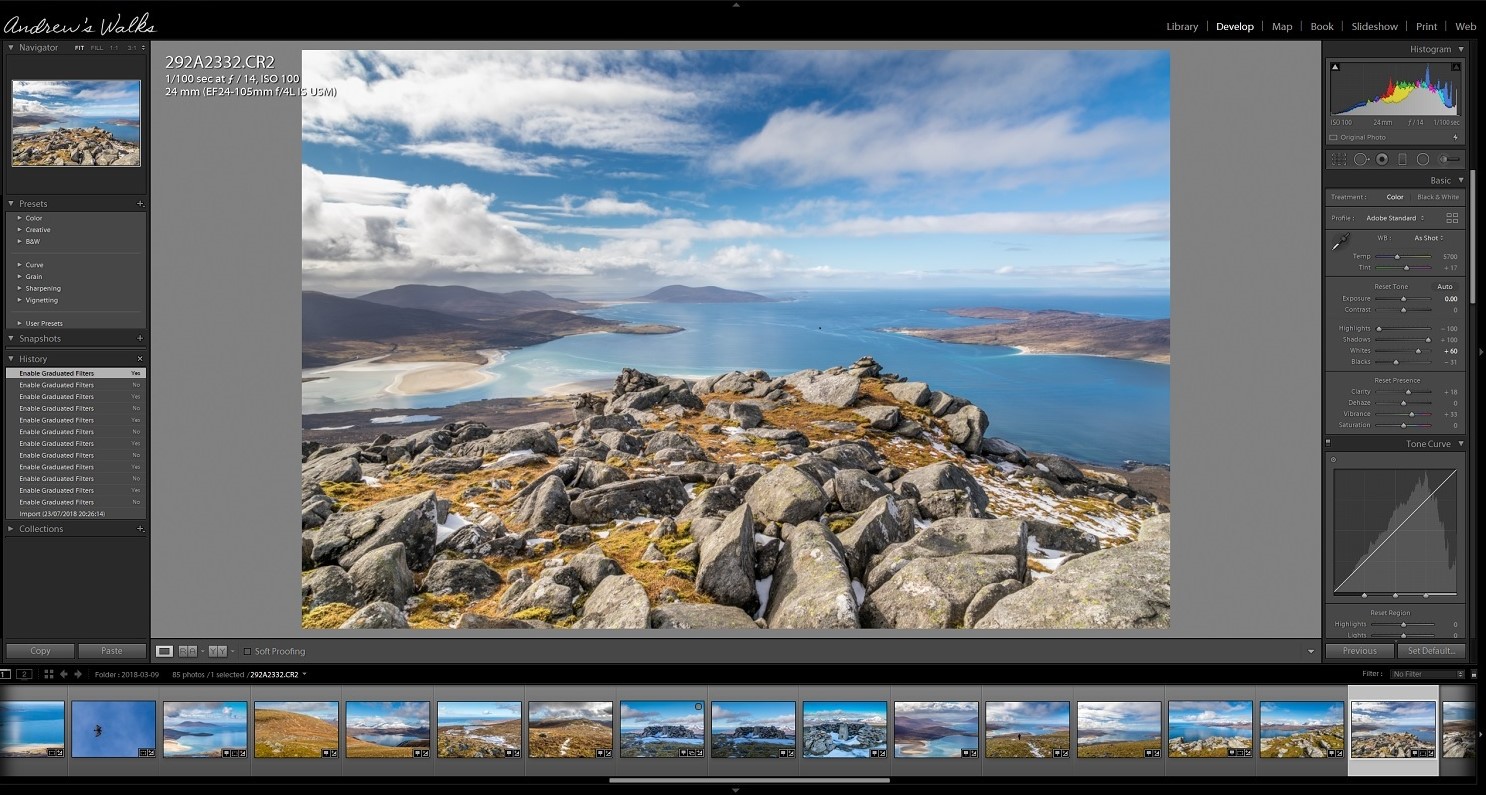The height and width of the screenshot is (795, 1486).
Task: Pick the White Balance eyedropper
Action: (1339, 242)
